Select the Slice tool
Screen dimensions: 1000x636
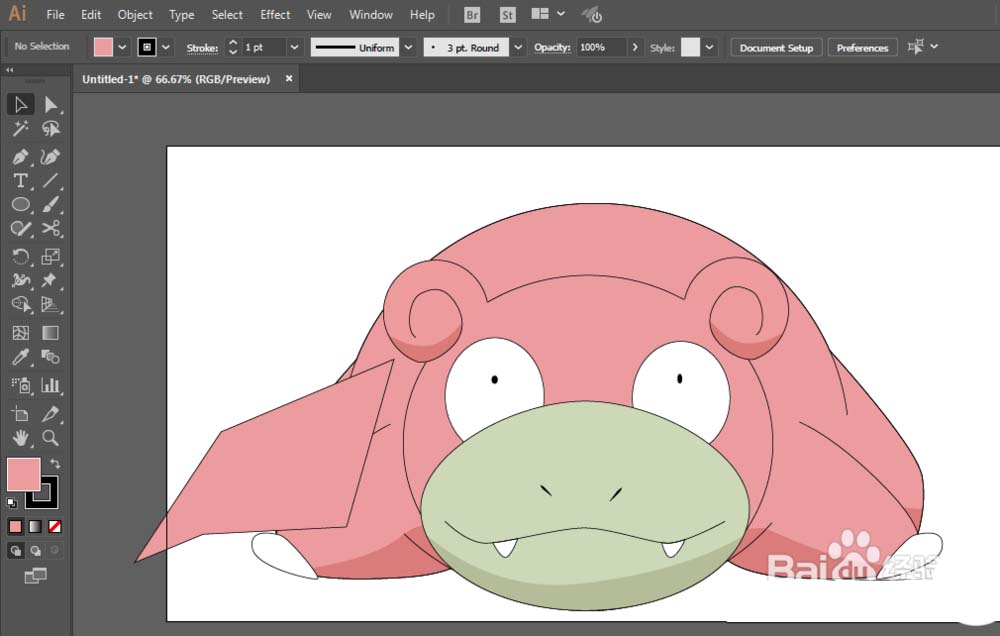click(50, 414)
